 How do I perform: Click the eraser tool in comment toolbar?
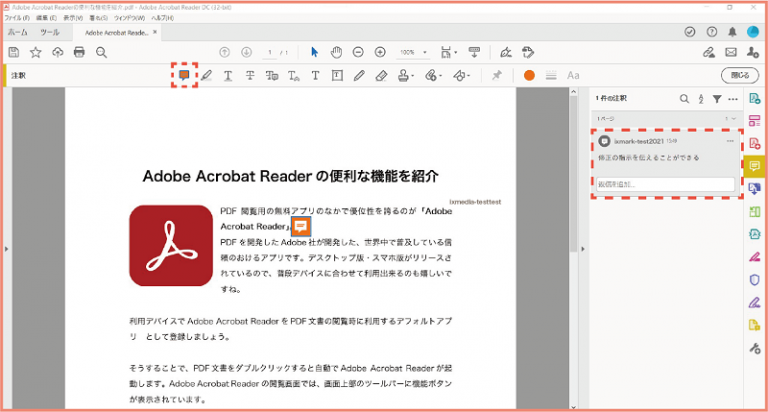[382, 75]
